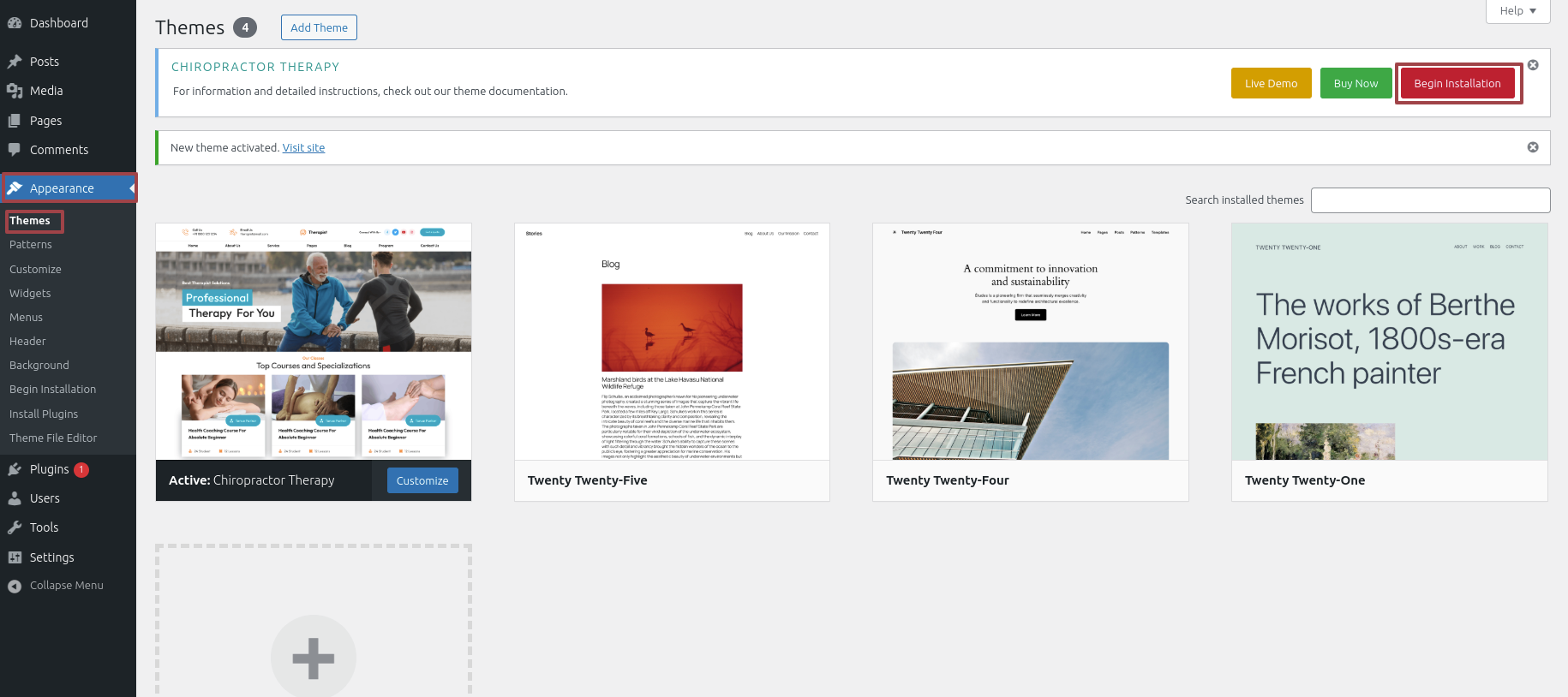Dismiss the New theme activated notice
The image size is (1568, 697).
click(x=1533, y=147)
